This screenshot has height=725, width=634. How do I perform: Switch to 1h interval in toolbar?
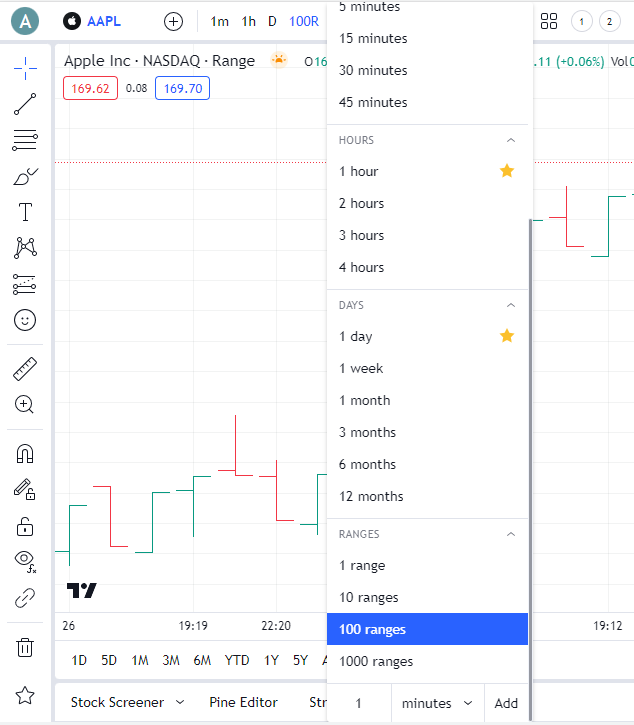point(249,21)
